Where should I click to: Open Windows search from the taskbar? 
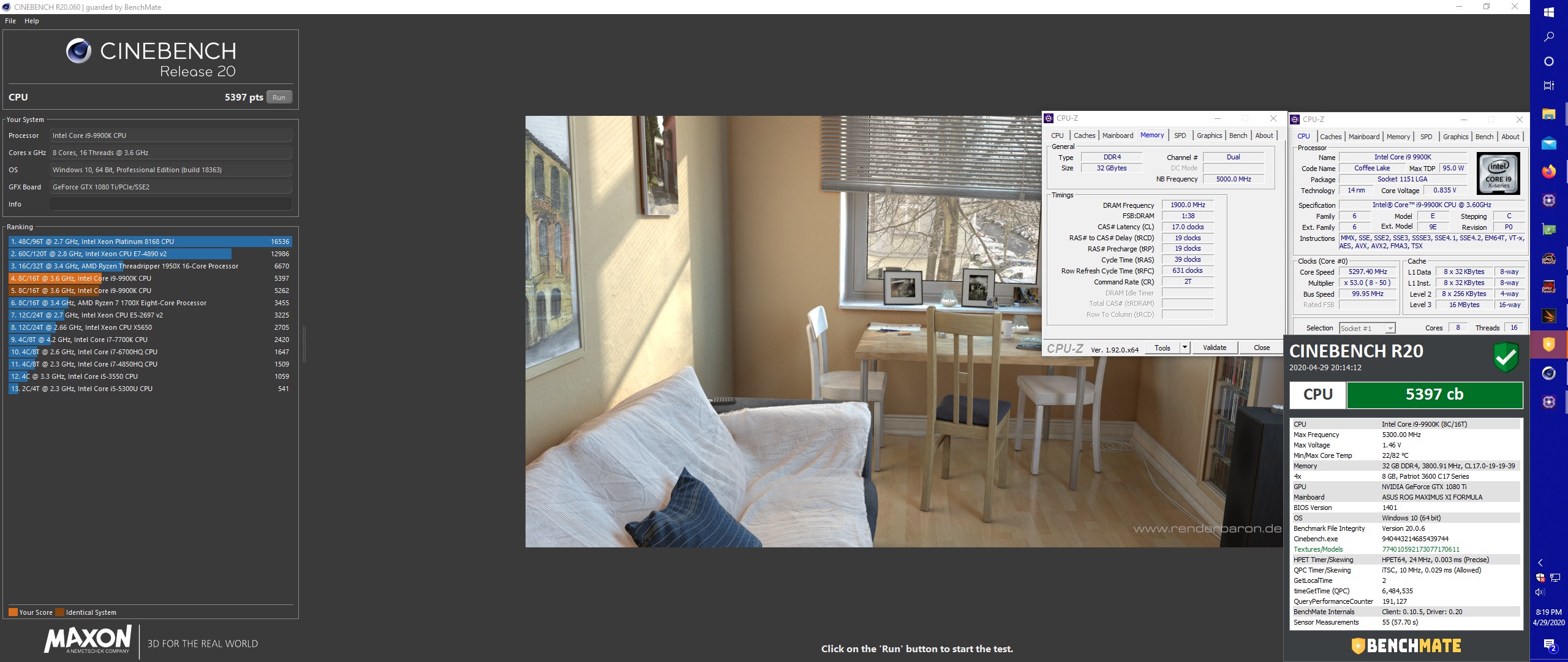(1548, 37)
